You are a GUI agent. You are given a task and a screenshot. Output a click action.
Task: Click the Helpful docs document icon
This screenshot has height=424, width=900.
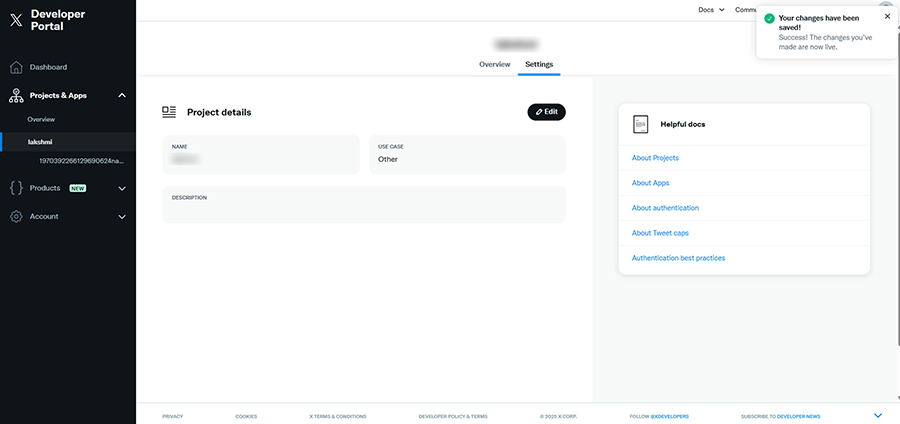click(x=641, y=124)
